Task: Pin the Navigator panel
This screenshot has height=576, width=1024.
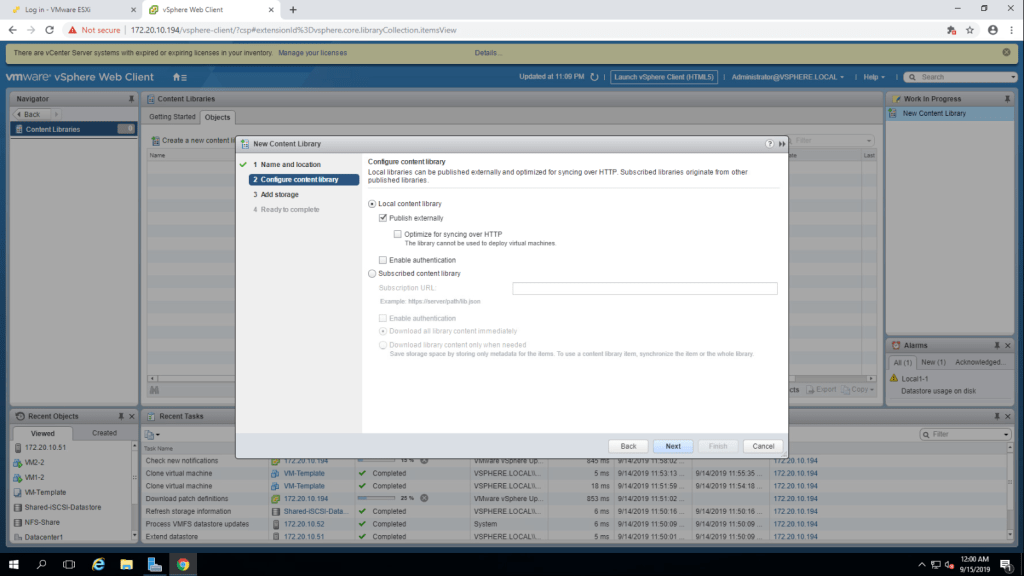Action: coord(131,99)
